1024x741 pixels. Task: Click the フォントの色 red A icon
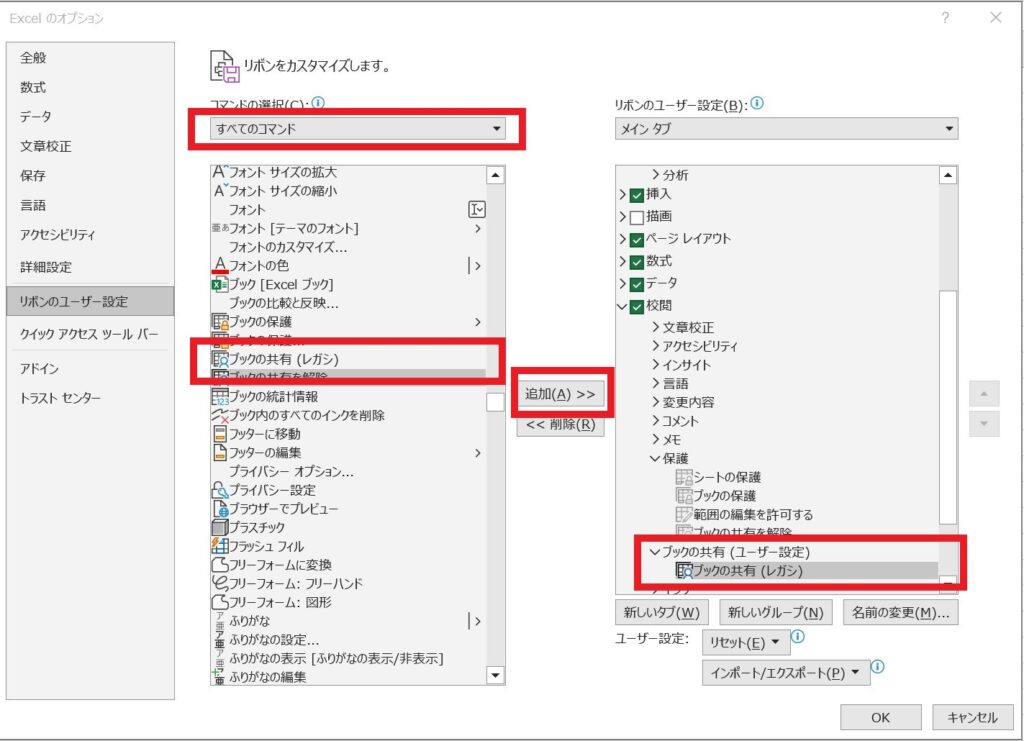[219, 265]
